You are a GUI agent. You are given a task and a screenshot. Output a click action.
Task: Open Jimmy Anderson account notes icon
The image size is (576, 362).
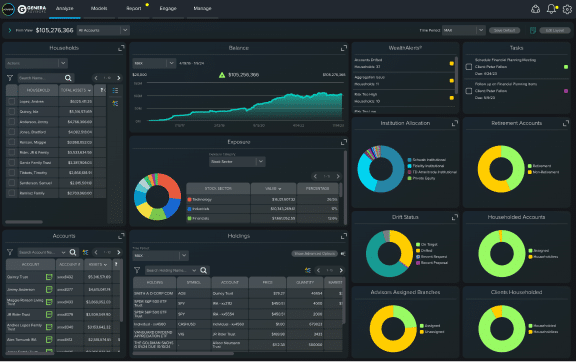click(x=49, y=290)
